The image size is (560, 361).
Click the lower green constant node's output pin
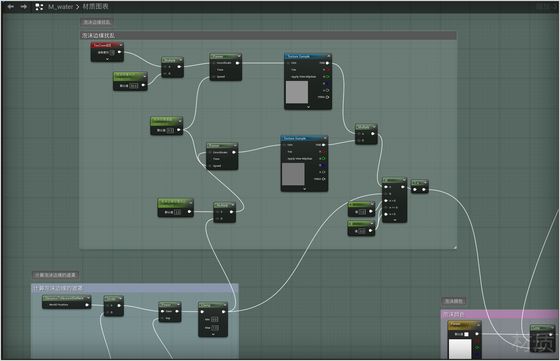(370, 231)
